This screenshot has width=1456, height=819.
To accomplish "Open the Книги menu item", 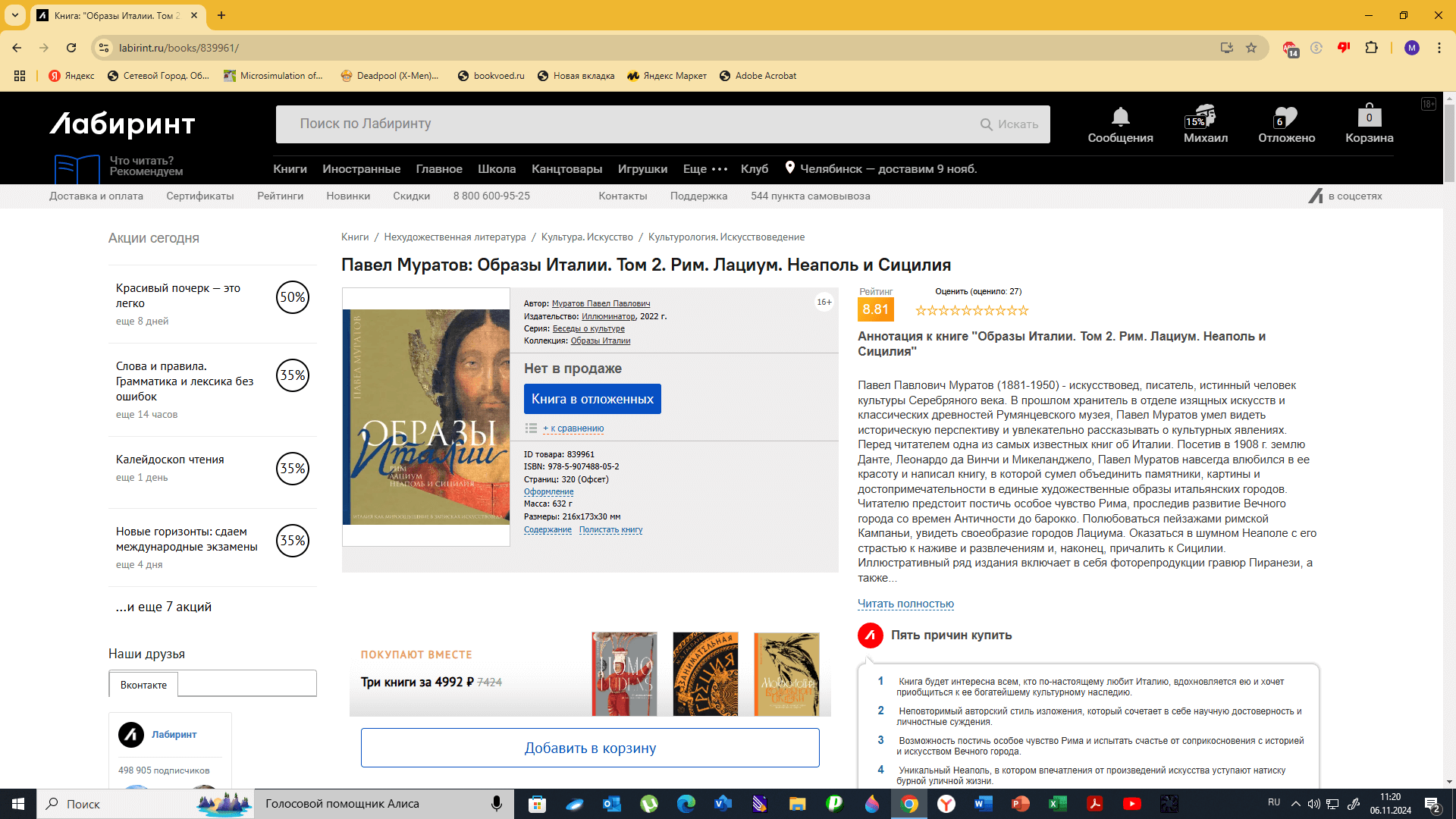I will point(290,168).
